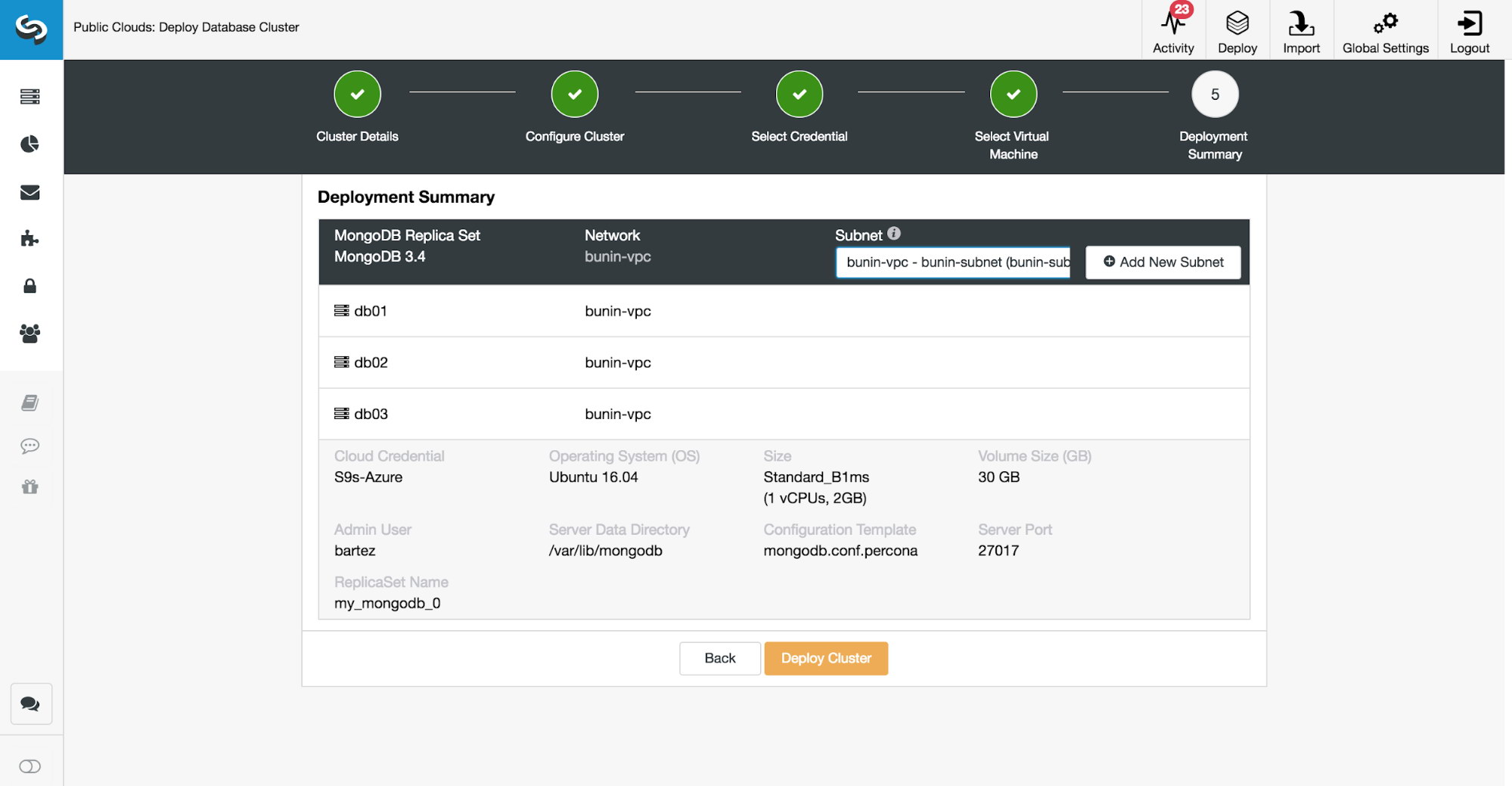Click the Back button
This screenshot has width=1512, height=786.
pos(720,658)
